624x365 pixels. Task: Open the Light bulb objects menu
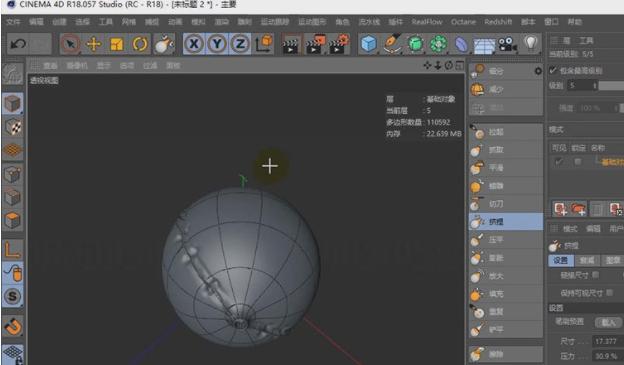(530, 43)
